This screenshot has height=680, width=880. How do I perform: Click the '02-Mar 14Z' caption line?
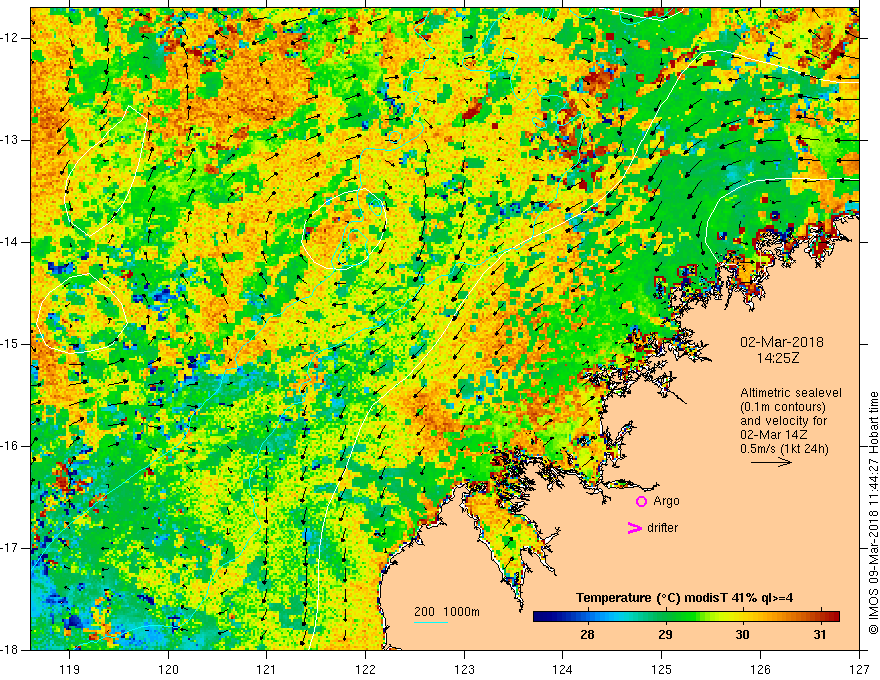(773, 435)
